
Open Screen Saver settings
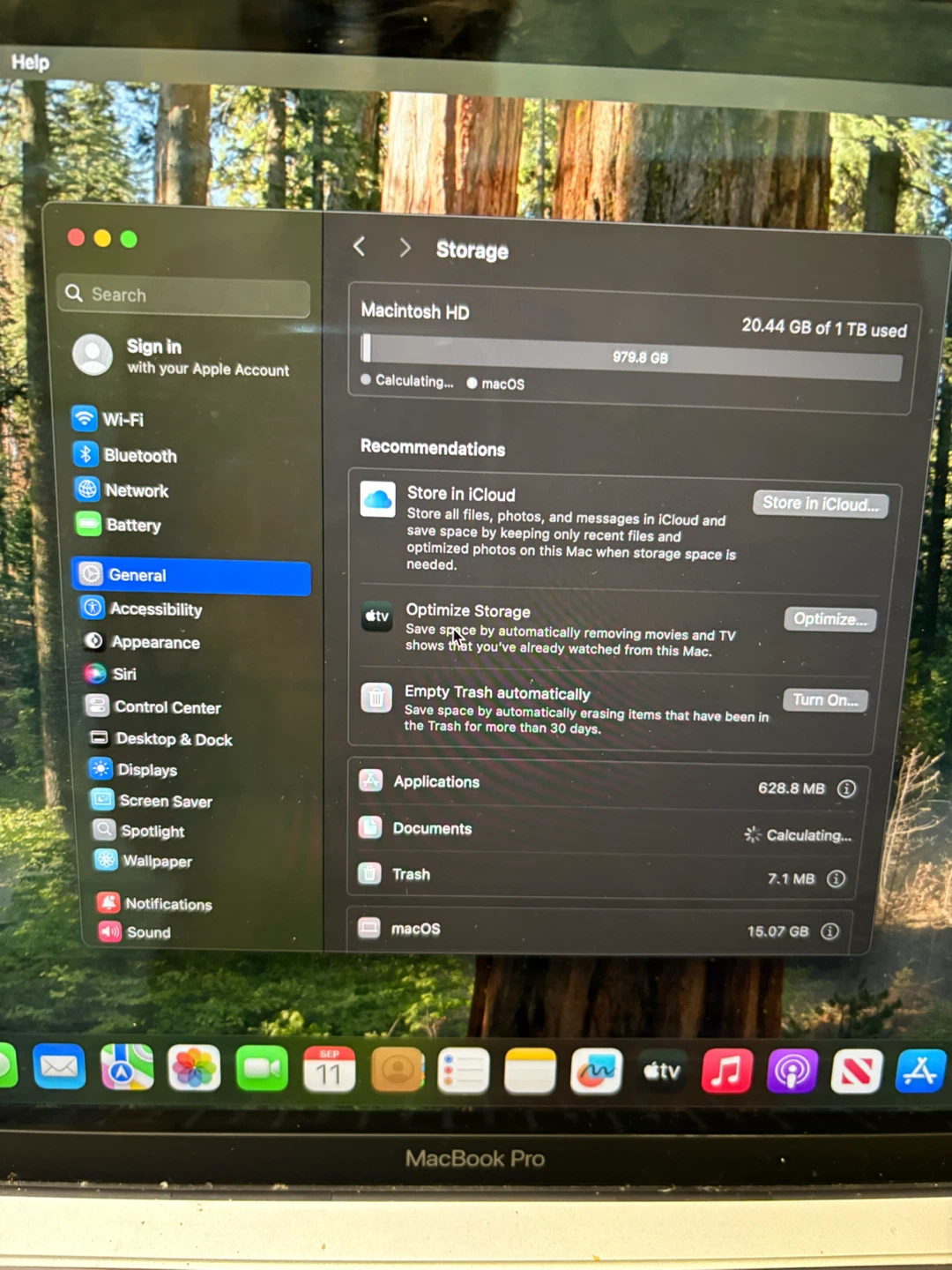tap(152, 801)
